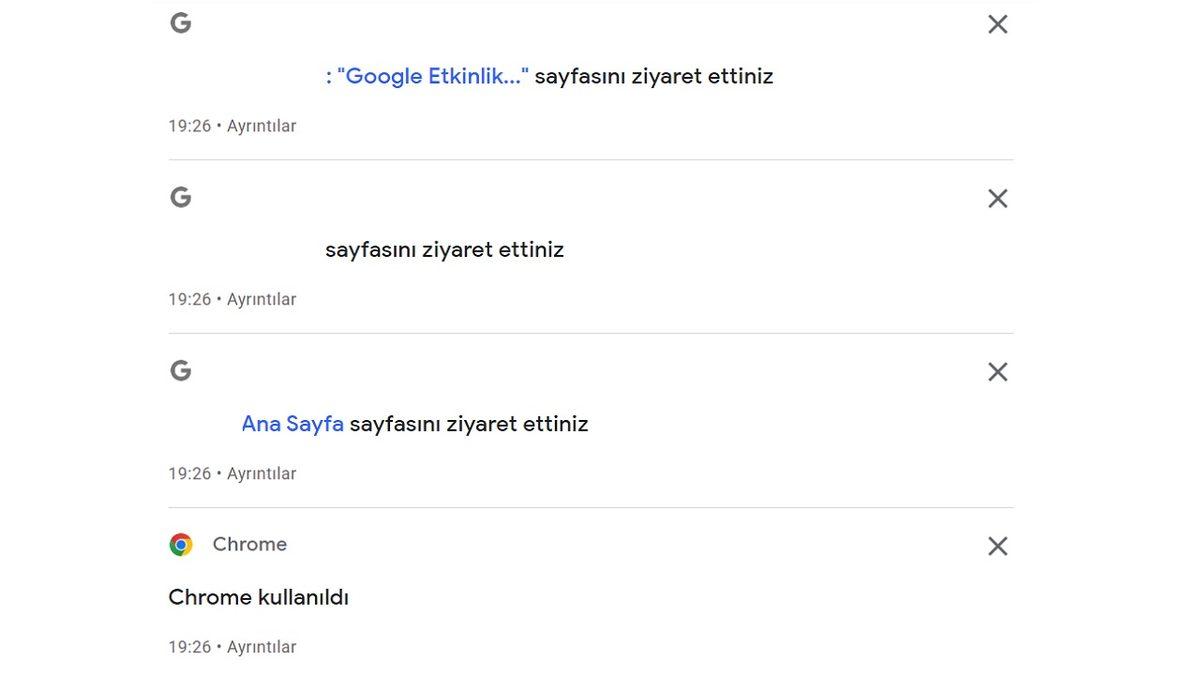Viewport: 1200px width, 675px height.
Task: View Ayrıntılar under the Ana Sayfa entry
Action: (x=261, y=473)
